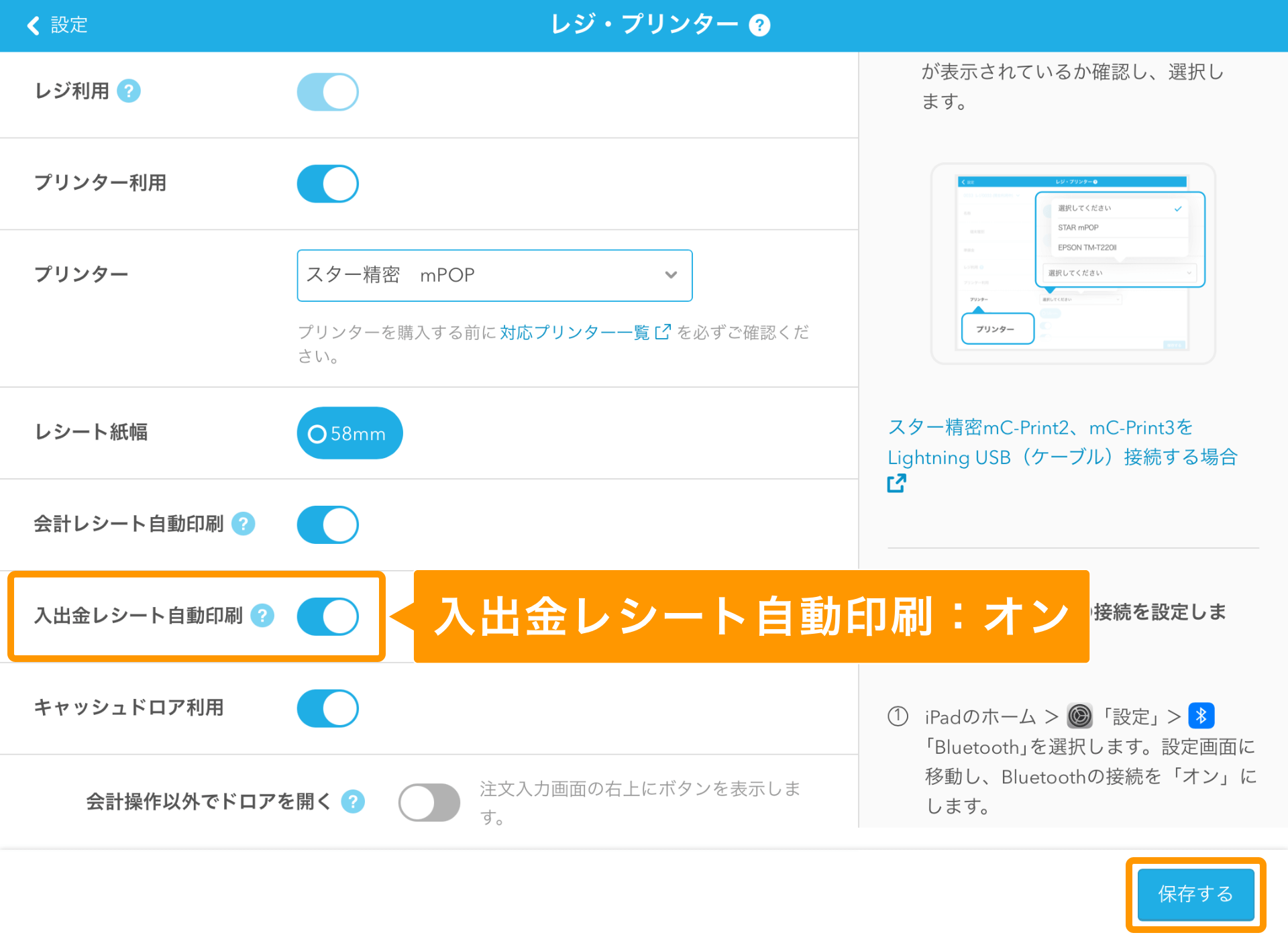Click the レシート紙幅 label
Screen dimensions: 1288x939
click(x=91, y=432)
